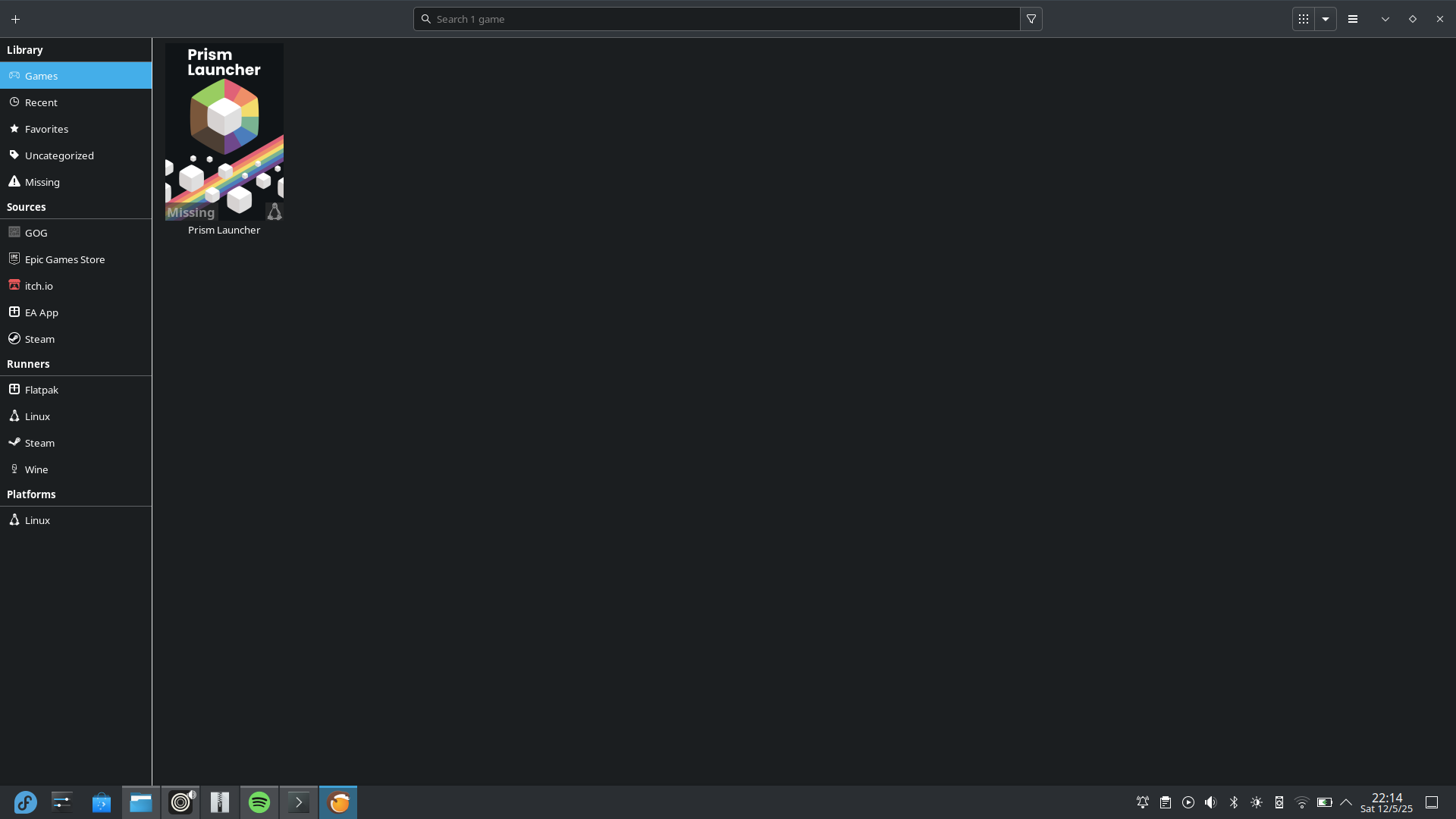Focus the Search 1 game field
Image resolution: width=1456 pixels, height=819 pixels.
[x=717, y=19]
